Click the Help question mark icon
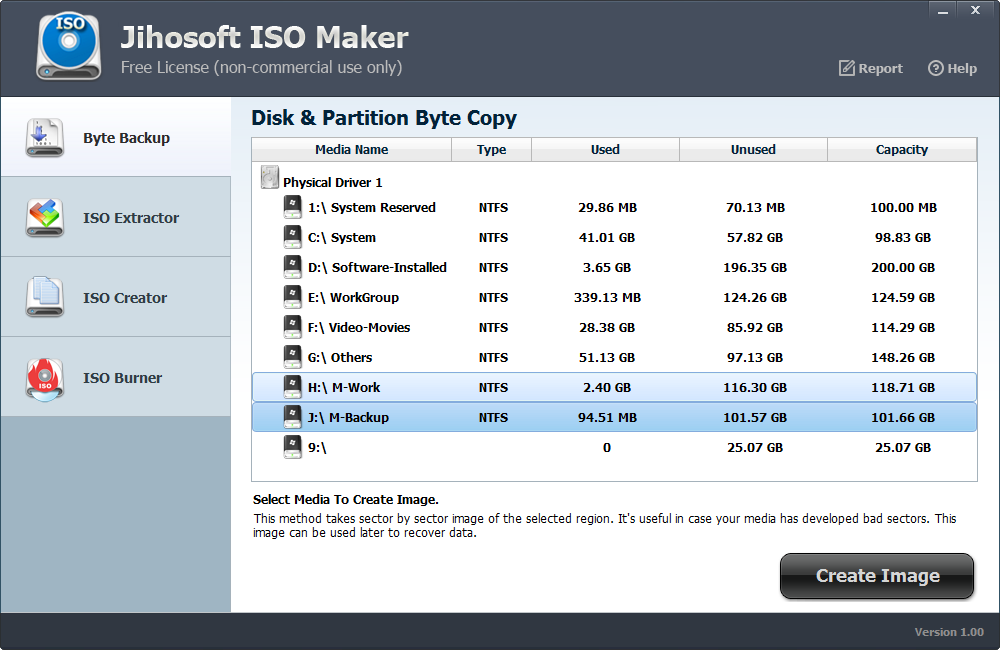Image resolution: width=1000 pixels, height=650 pixels. pos(935,68)
